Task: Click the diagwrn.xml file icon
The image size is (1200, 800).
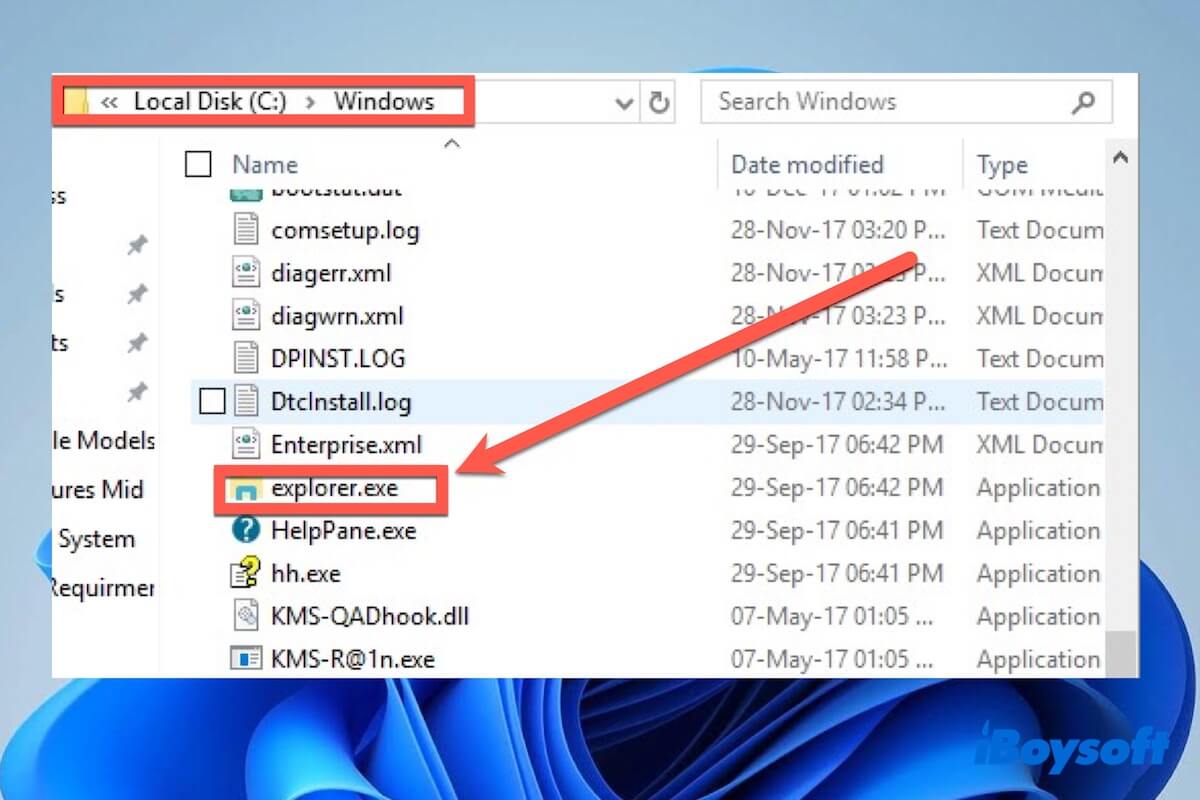Action: (246, 316)
